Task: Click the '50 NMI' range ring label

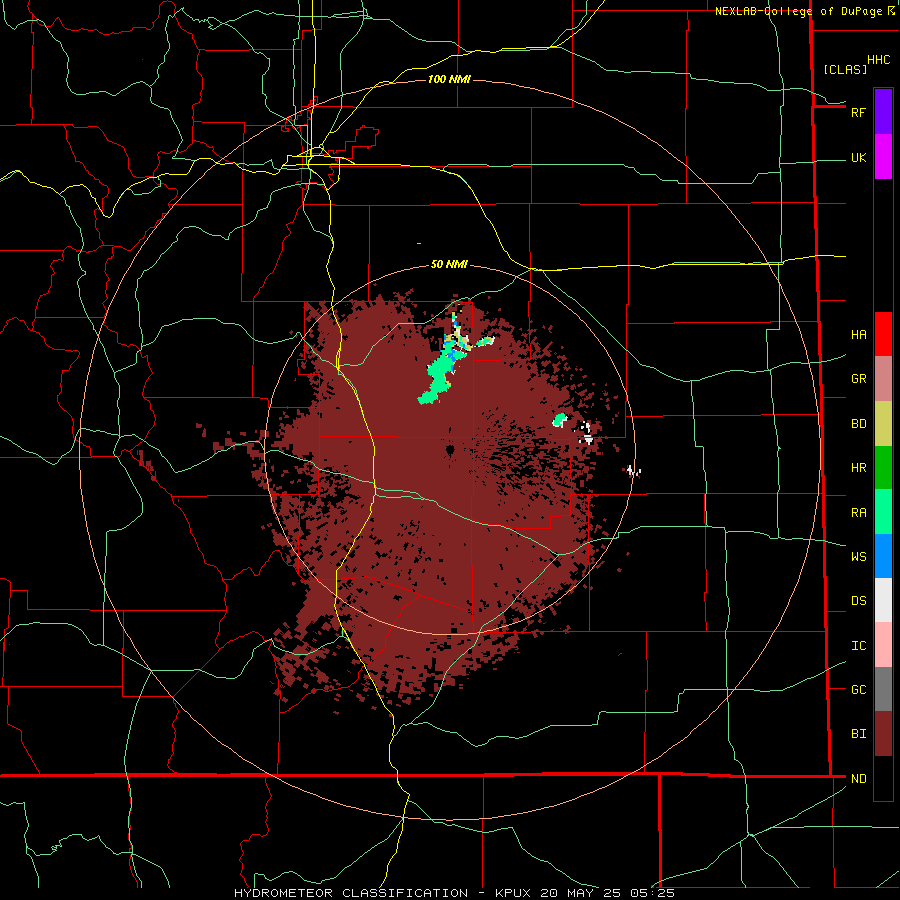Action: pyautogui.click(x=449, y=264)
